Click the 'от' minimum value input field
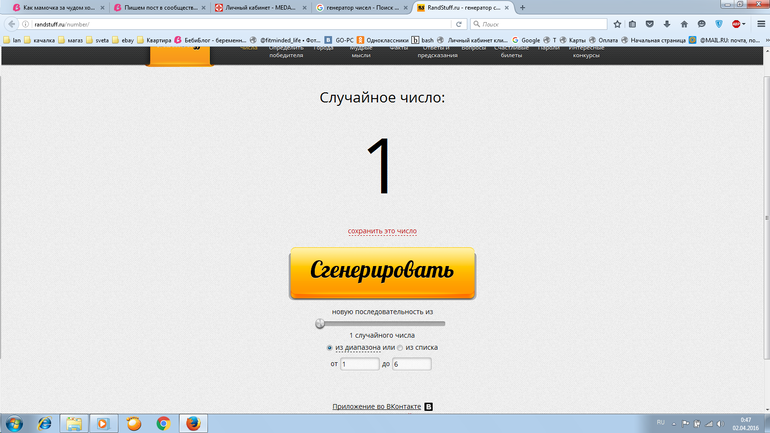This screenshot has width=770, height=433. pyautogui.click(x=359, y=364)
